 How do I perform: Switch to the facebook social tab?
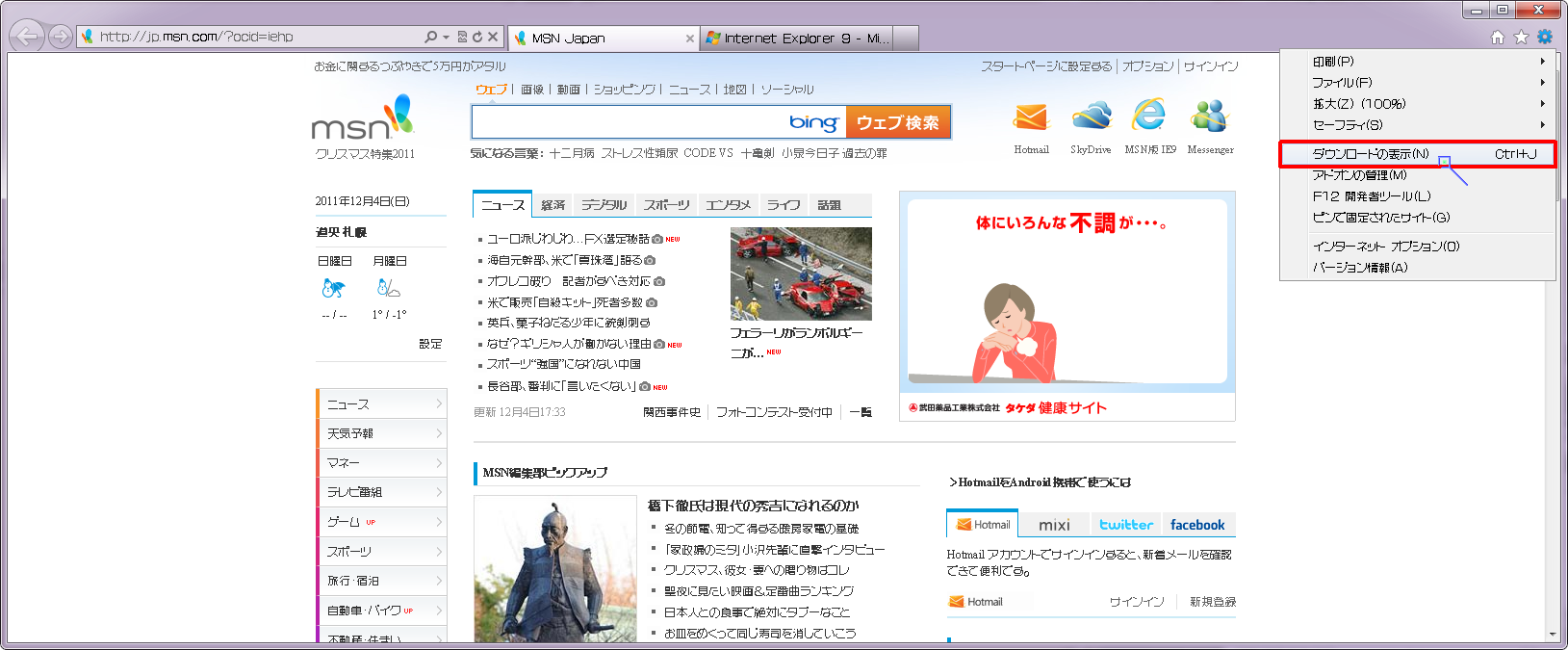[x=1197, y=525]
